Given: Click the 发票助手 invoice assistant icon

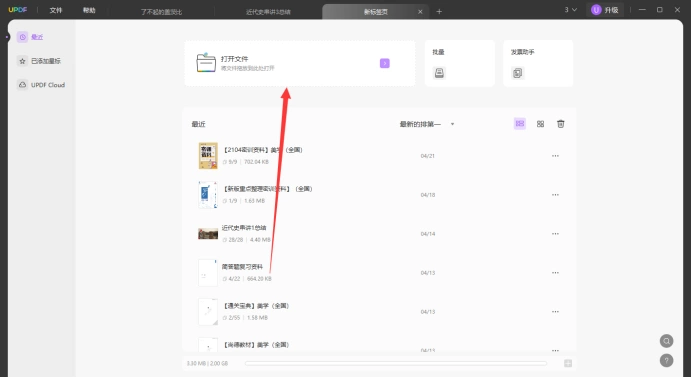Looking at the screenshot, I should [517, 73].
